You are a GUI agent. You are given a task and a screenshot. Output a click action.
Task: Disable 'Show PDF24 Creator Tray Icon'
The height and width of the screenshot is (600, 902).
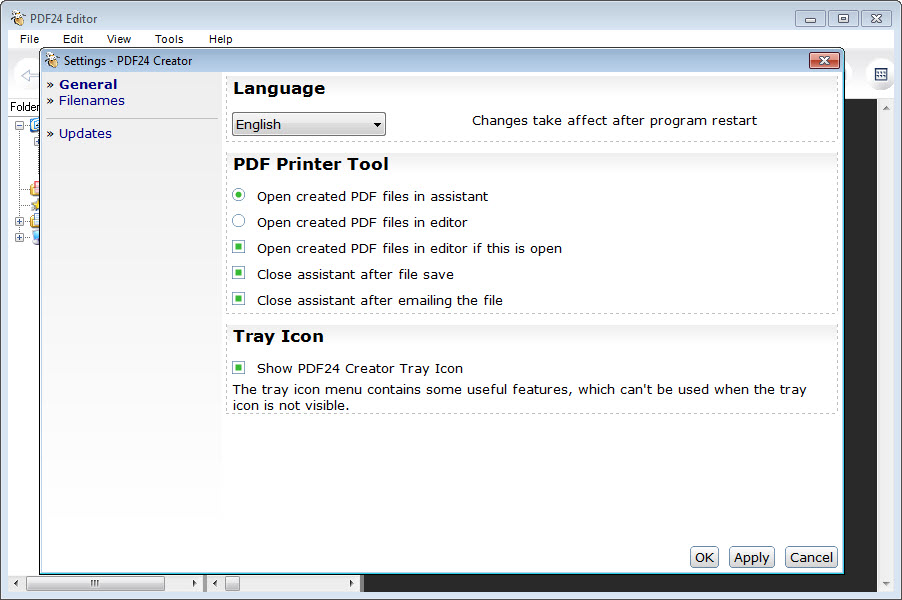pyautogui.click(x=239, y=368)
